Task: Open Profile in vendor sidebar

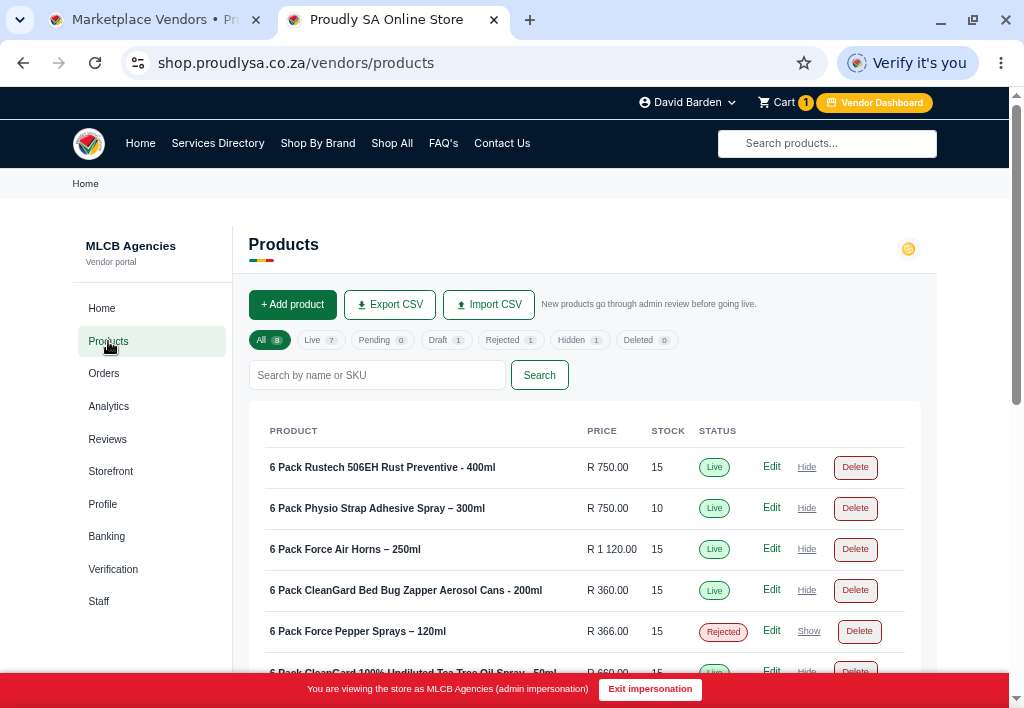Action: pos(152,504)
